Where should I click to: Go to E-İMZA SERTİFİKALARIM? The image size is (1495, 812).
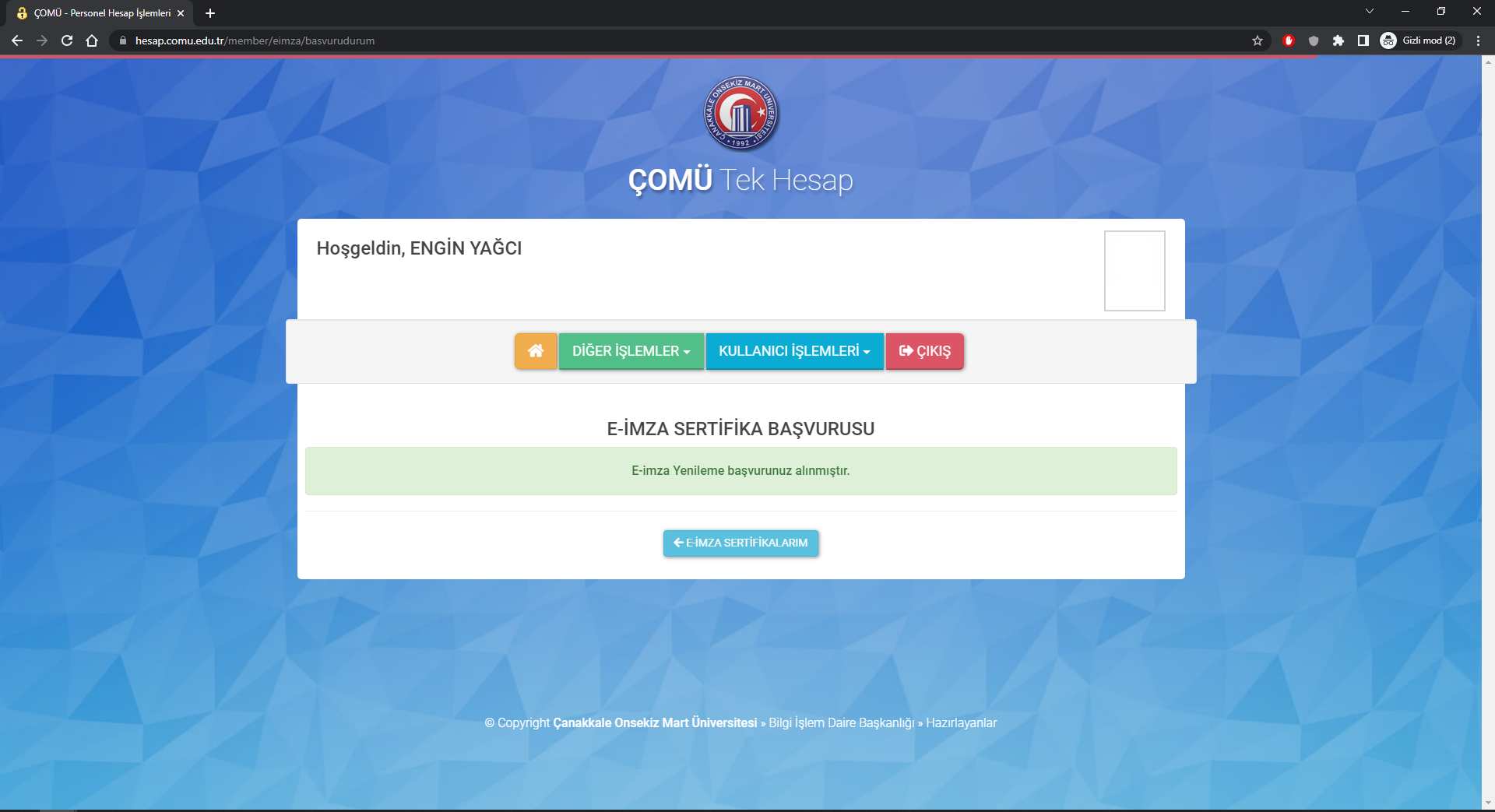pyautogui.click(x=740, y=543)
